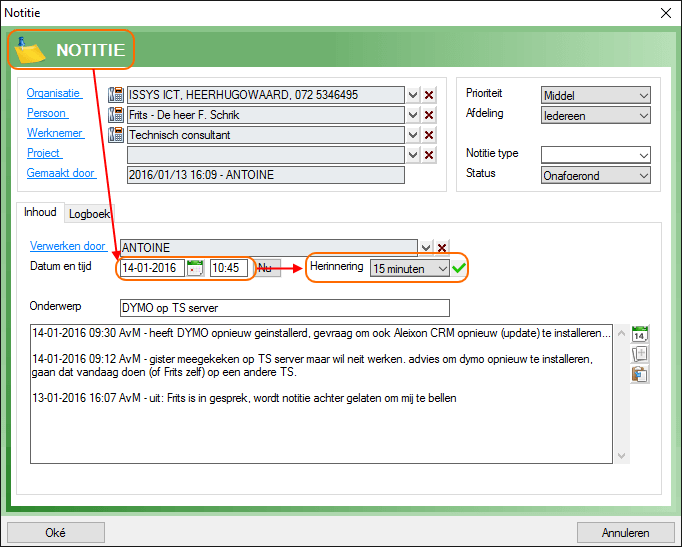The image size is (682, 547).
Task: Click the yellow sticky note NOTITIE icon
Action: click(30, 50)
